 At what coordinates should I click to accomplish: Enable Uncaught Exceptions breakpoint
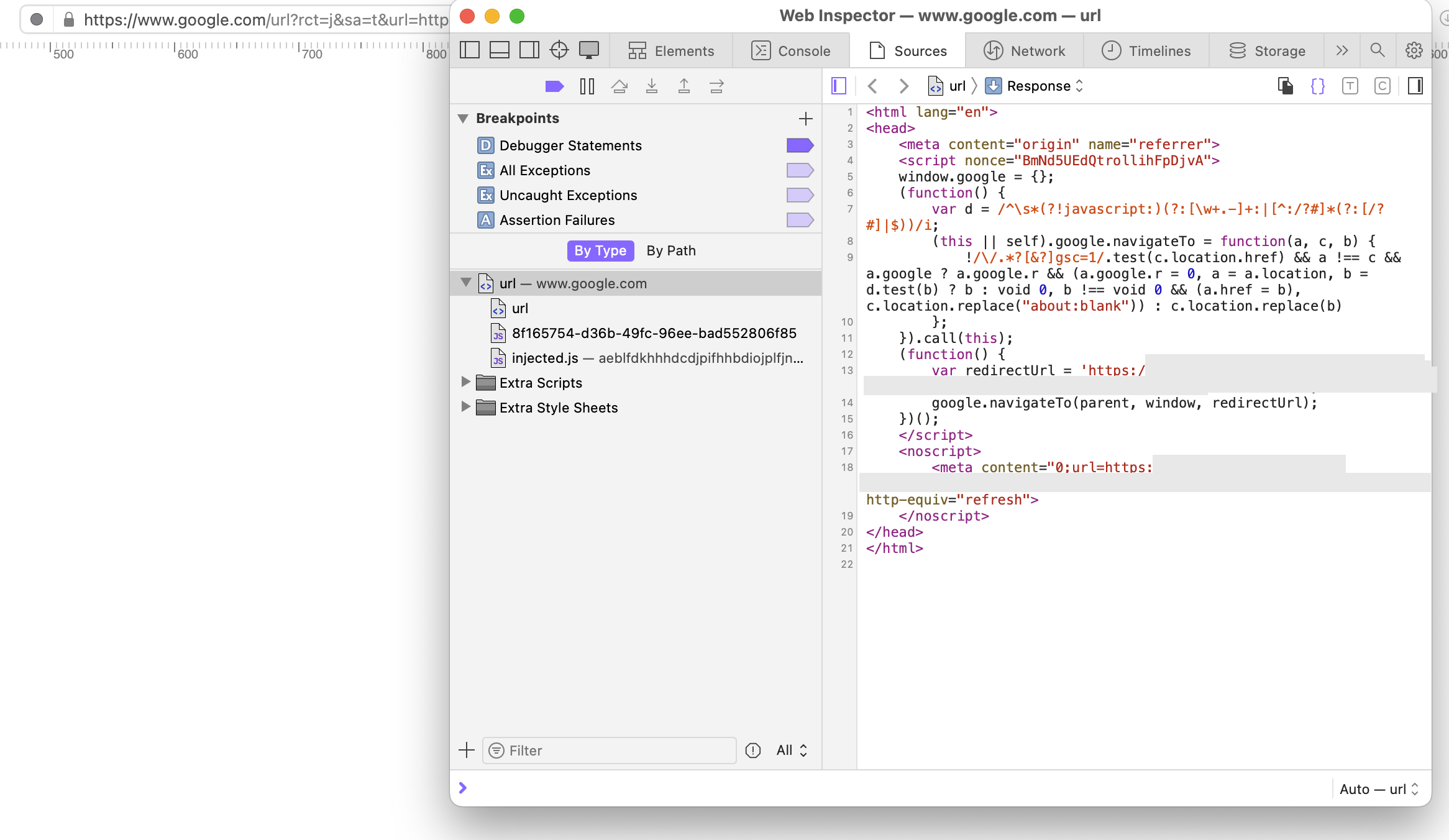point(800,195)
